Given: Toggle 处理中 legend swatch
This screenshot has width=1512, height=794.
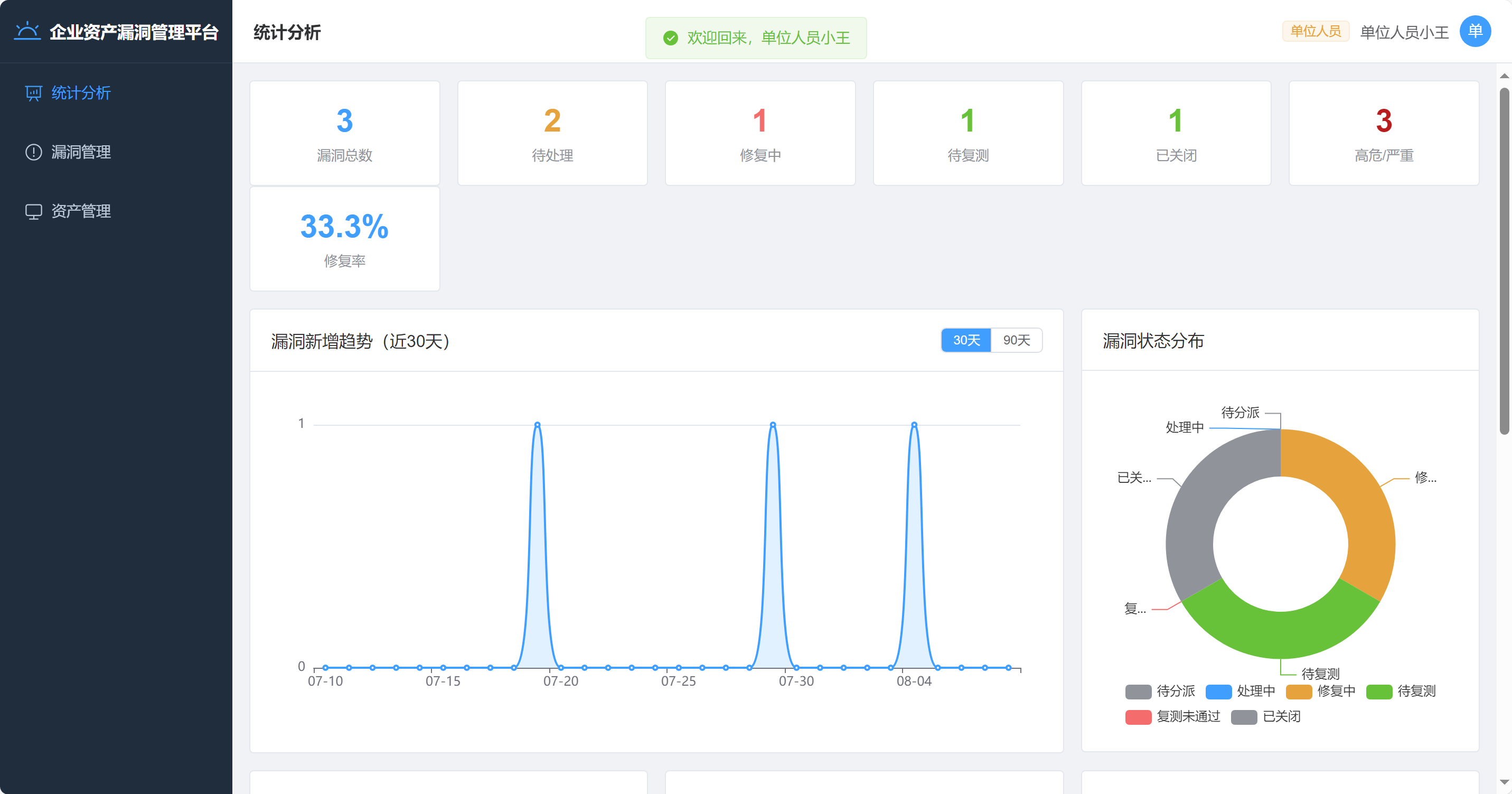Looking at the screenshot, I should [1218, 692].
